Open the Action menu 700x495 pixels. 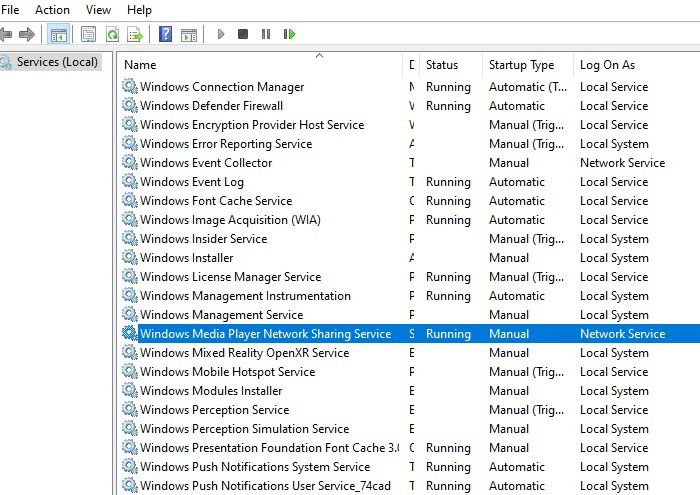52,10
